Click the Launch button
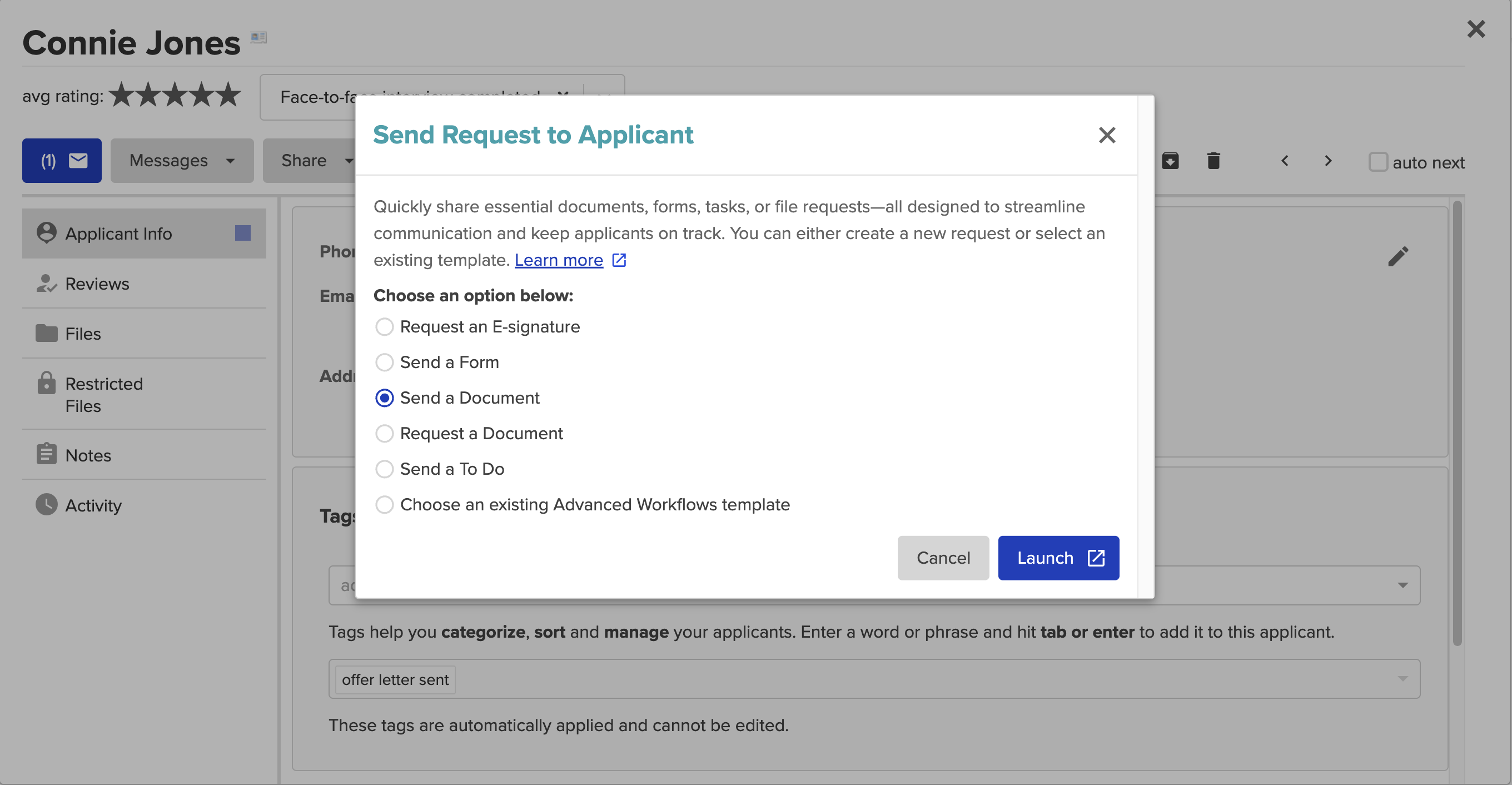1512x785 pixels. click(1058, 557)
